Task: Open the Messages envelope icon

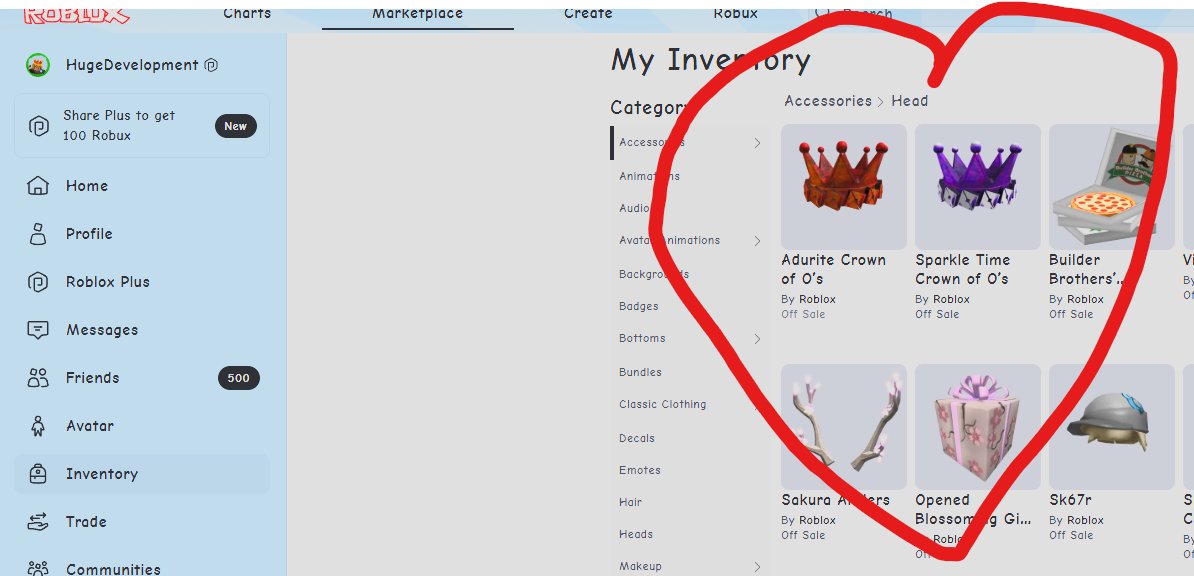Action: coord(37,330)
